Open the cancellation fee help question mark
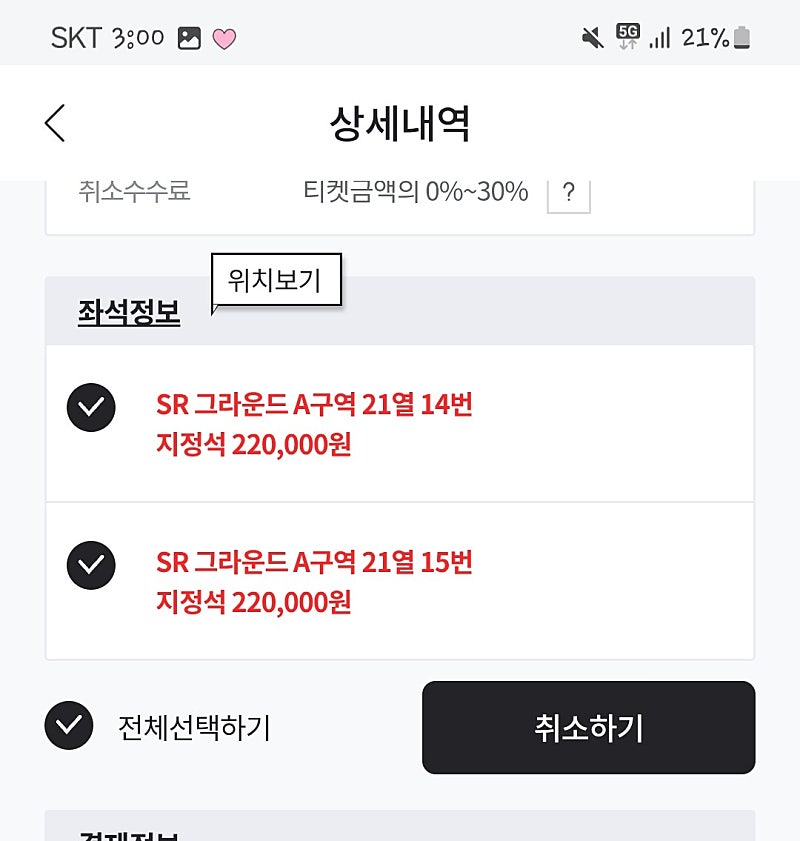 click(x=569, y=192)
